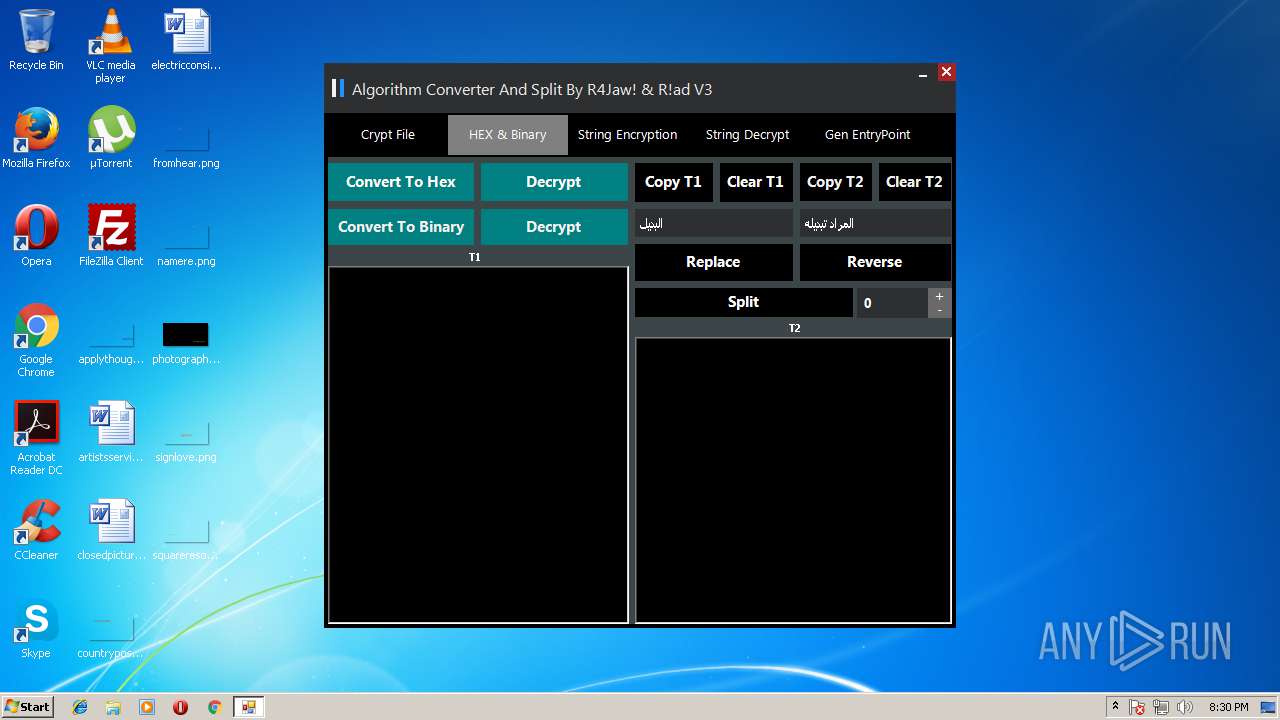The image size is (1280, 720).
Task: Click inside the T2 text area
Action: [793, 480]
